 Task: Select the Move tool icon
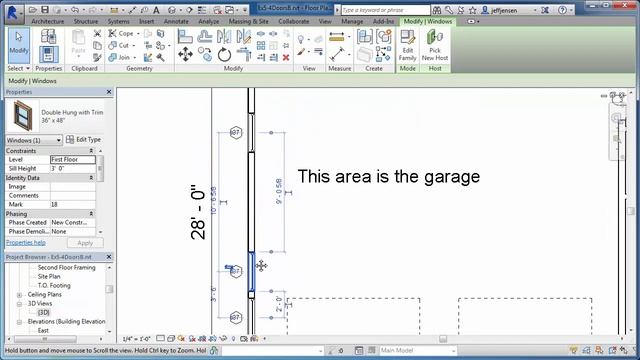pyautogui.click(x=185, y=54)
